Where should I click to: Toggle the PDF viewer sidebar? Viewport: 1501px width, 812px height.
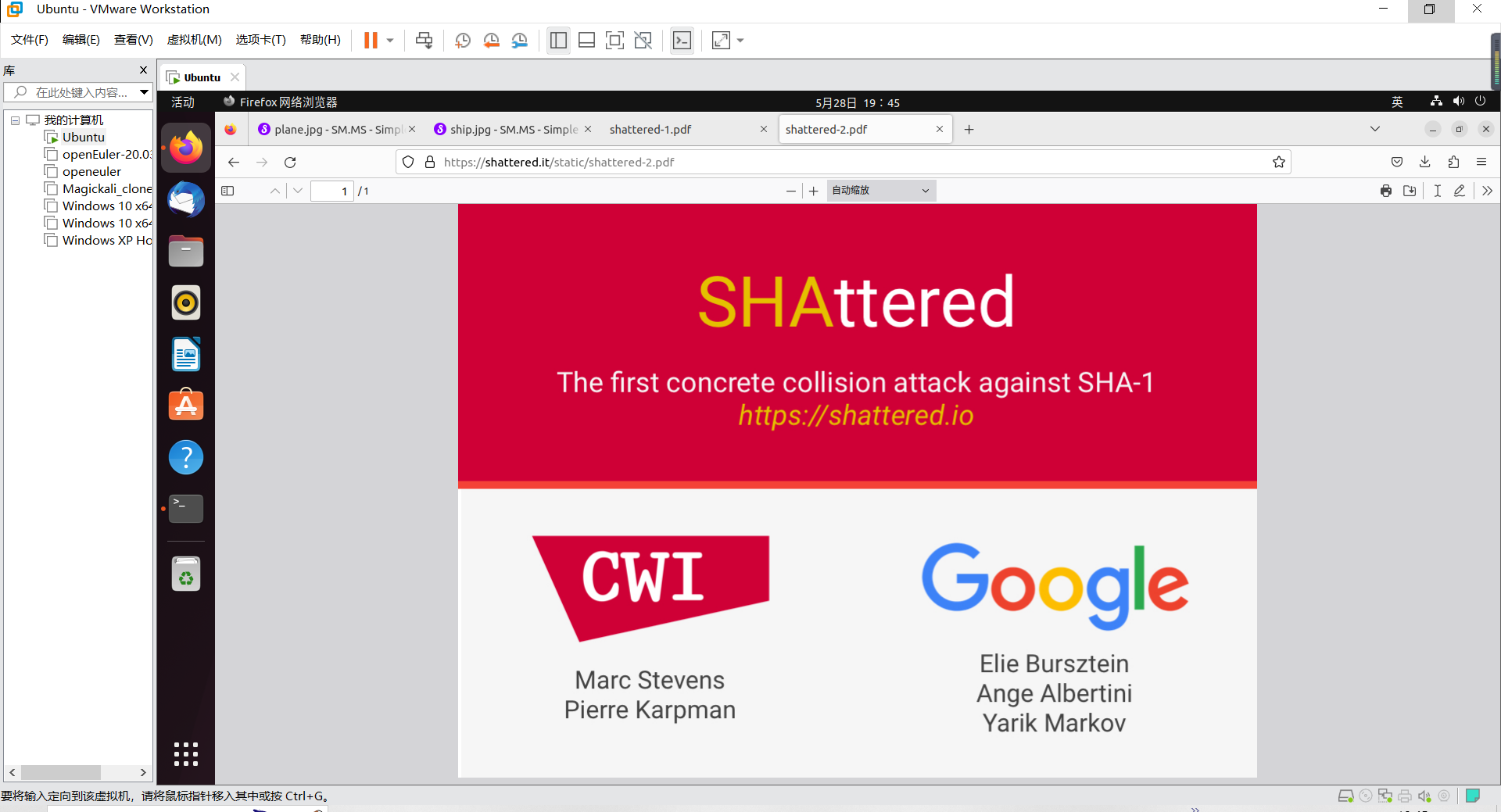click(x=227, y=191)
